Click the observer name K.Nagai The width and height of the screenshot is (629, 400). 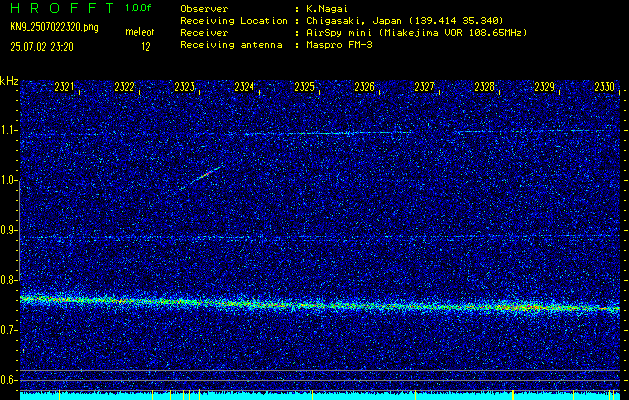point(325,8)
